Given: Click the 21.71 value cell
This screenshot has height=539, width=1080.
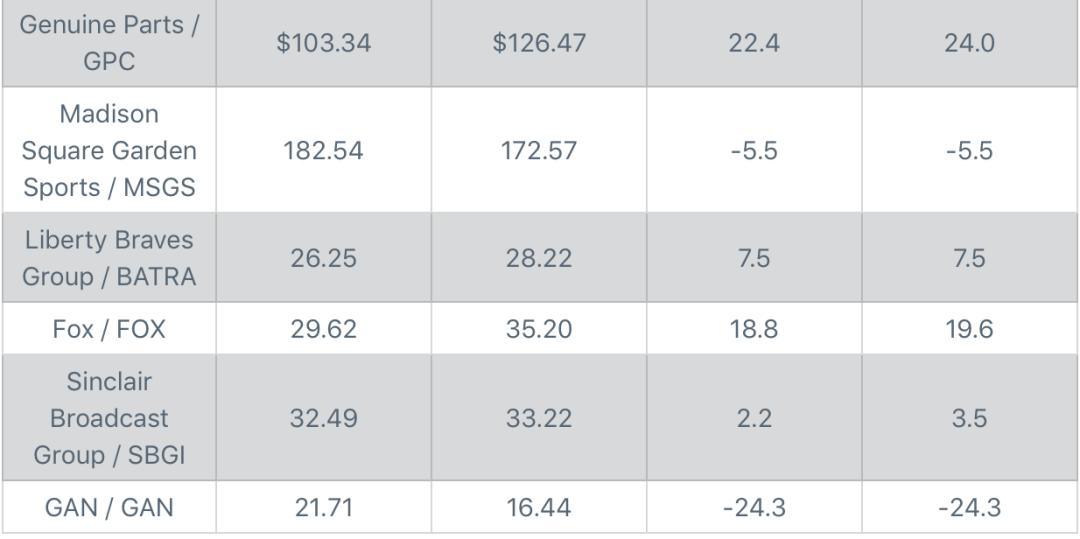Looking at the screenshot, I should 324,507.
